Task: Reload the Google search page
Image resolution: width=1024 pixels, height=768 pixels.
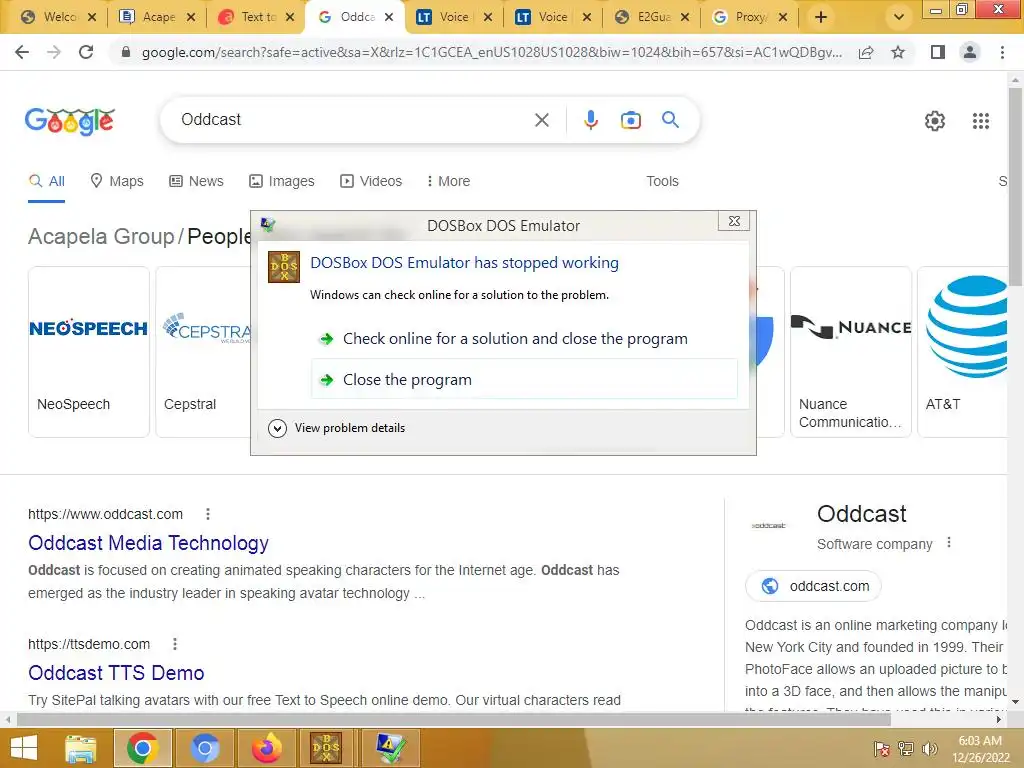Action: [86, 52]
